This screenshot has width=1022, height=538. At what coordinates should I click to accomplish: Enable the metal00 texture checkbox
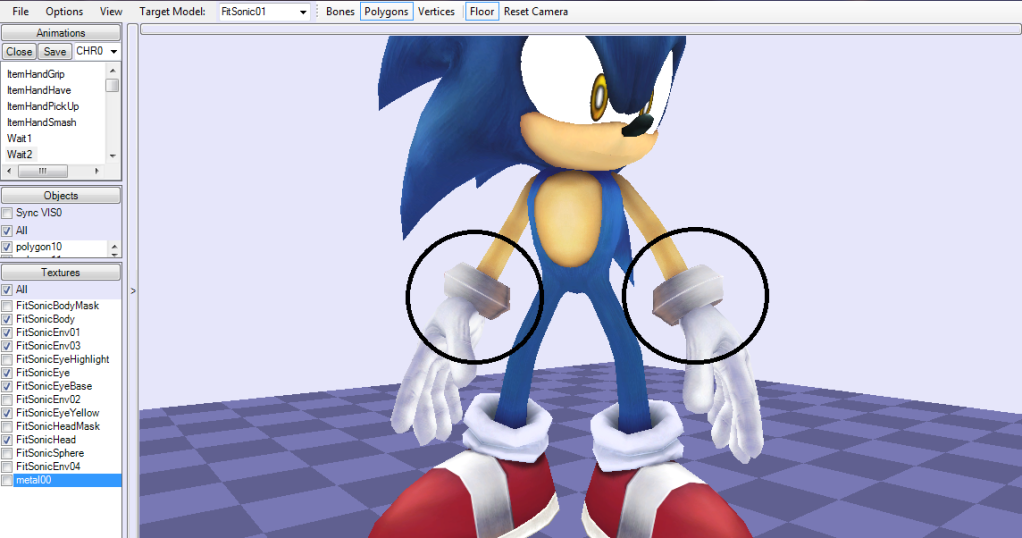coord(7,481)
